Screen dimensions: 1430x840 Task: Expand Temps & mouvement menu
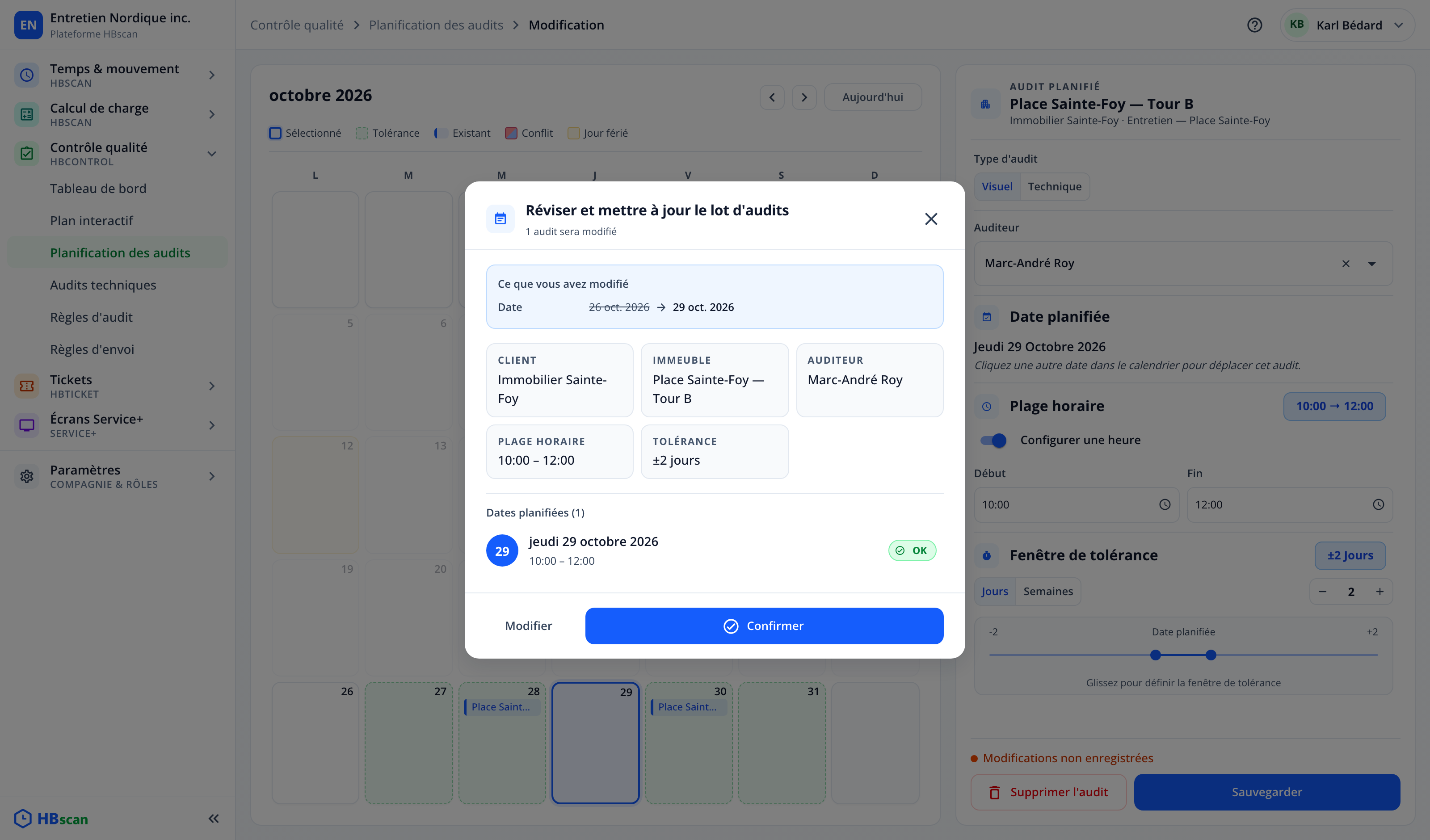pos(118,75)
